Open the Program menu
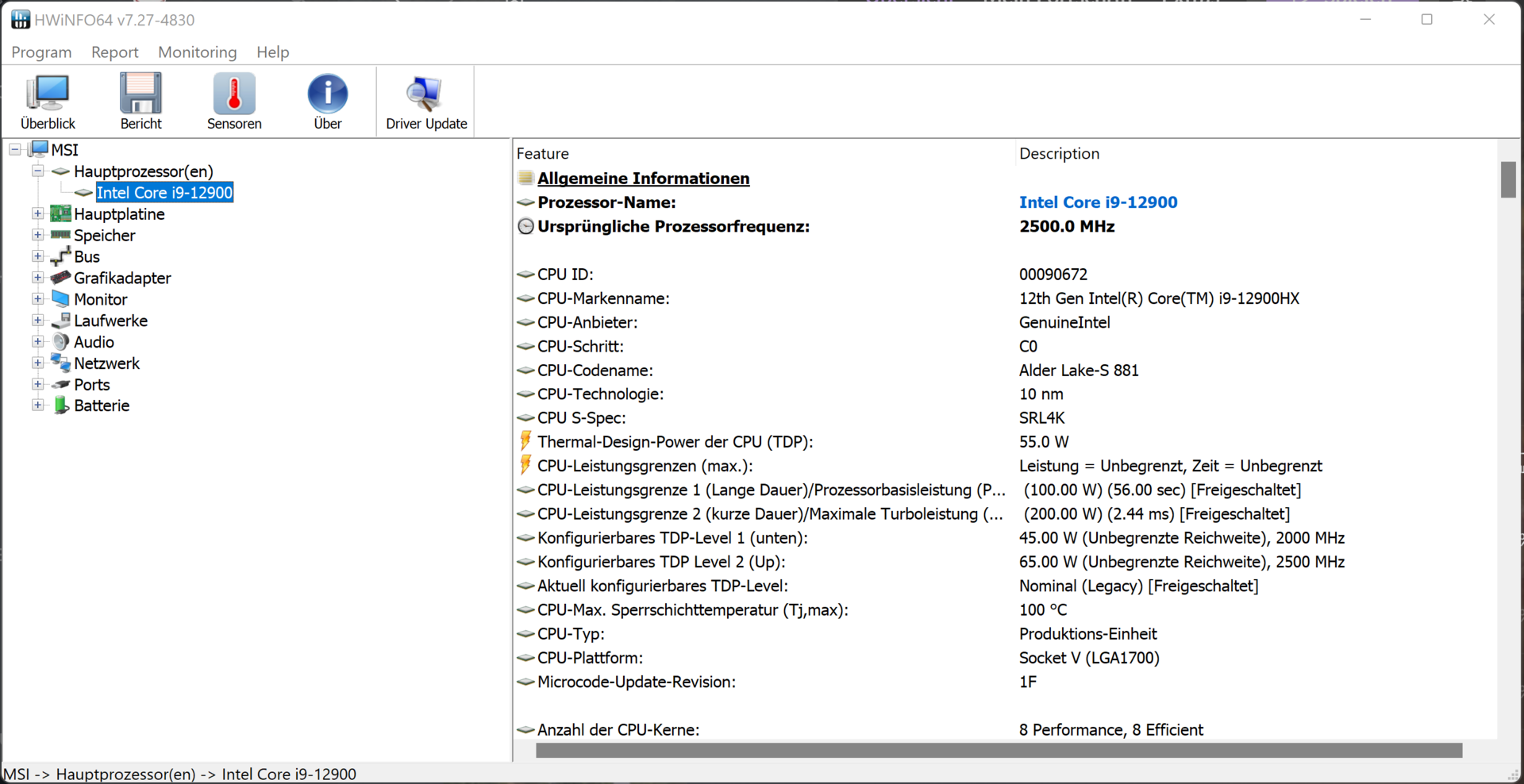 coord(41,52)
